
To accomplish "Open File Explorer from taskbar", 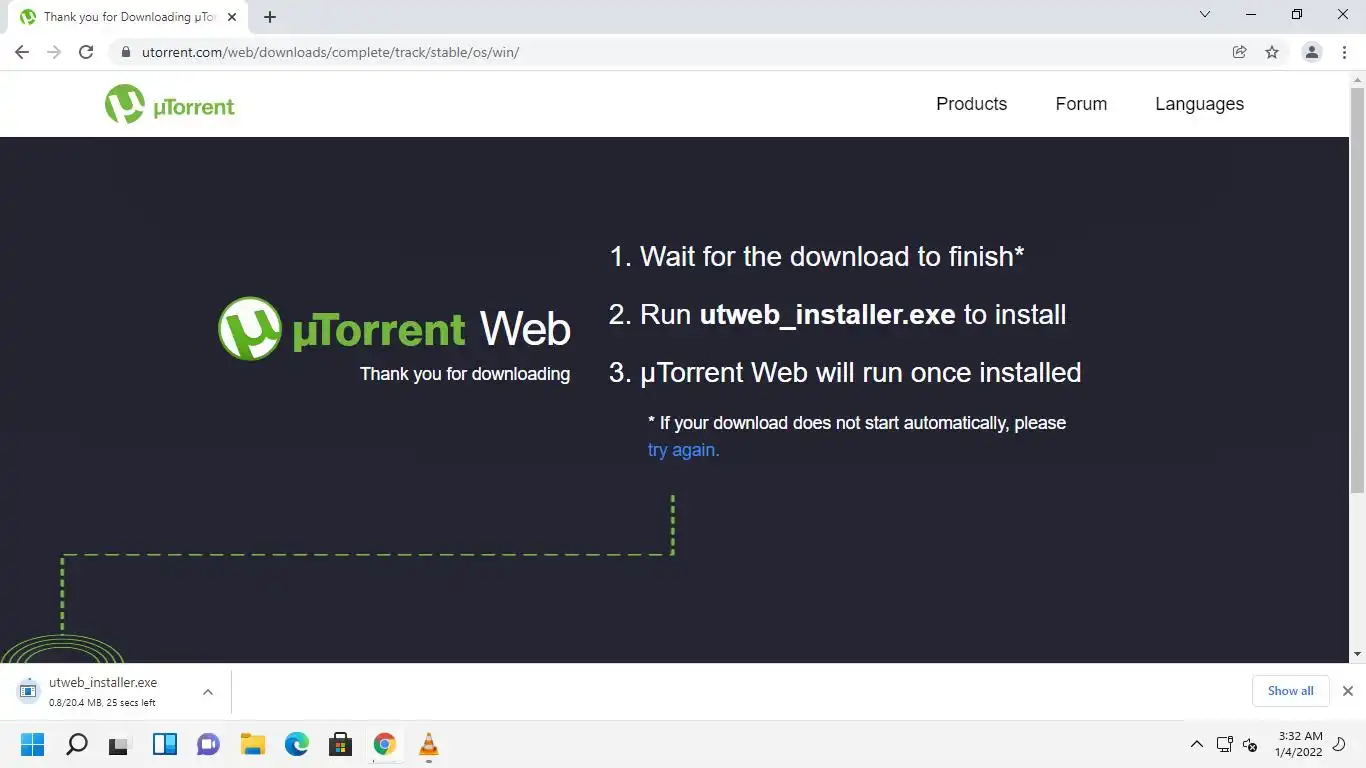I will (252, 745).
